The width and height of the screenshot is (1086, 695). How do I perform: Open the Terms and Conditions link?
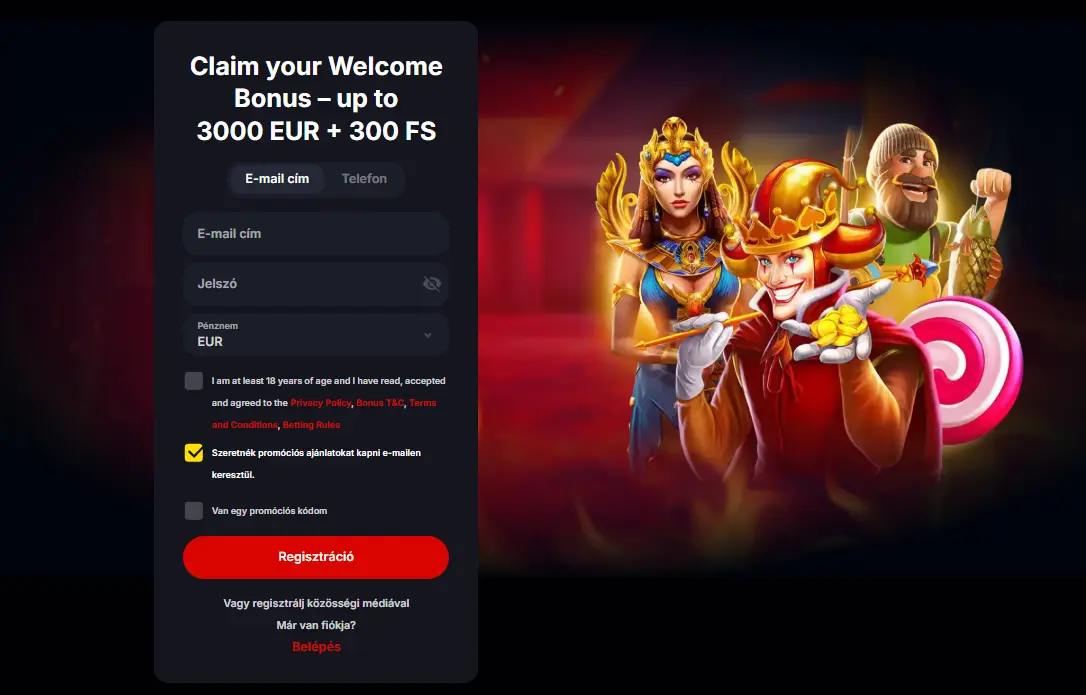point(324,414)
